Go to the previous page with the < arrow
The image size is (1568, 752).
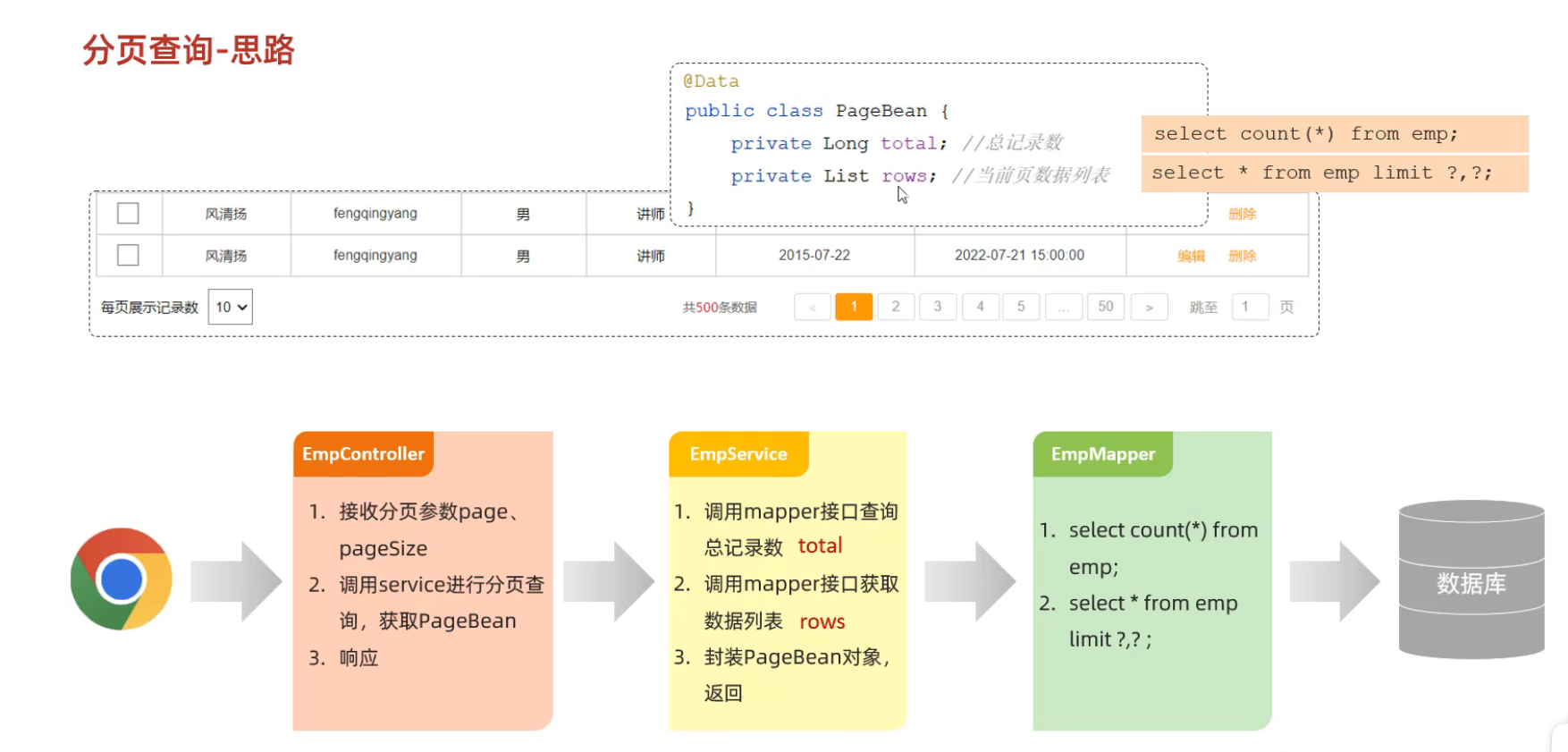(x=812, y=308)
